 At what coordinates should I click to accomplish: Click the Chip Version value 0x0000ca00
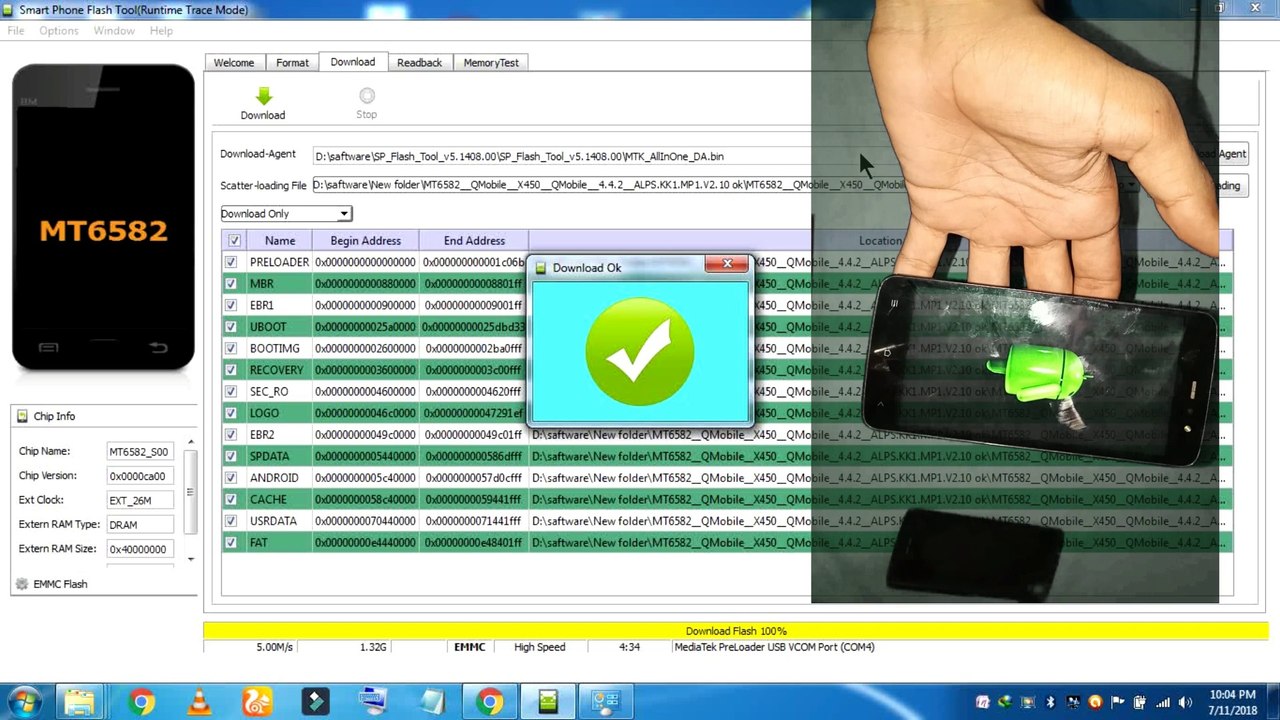point(140,476)
